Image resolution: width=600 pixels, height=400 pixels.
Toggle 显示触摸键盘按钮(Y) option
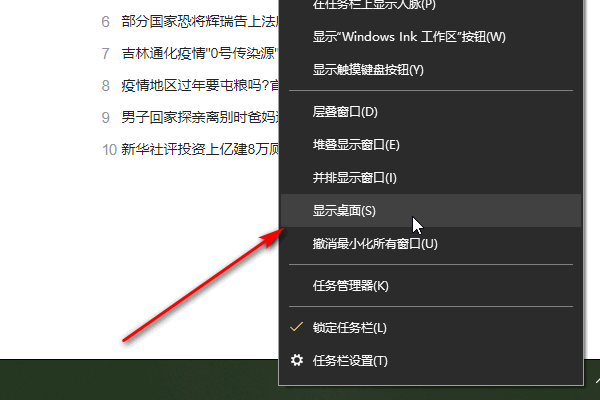pos(431,70)
